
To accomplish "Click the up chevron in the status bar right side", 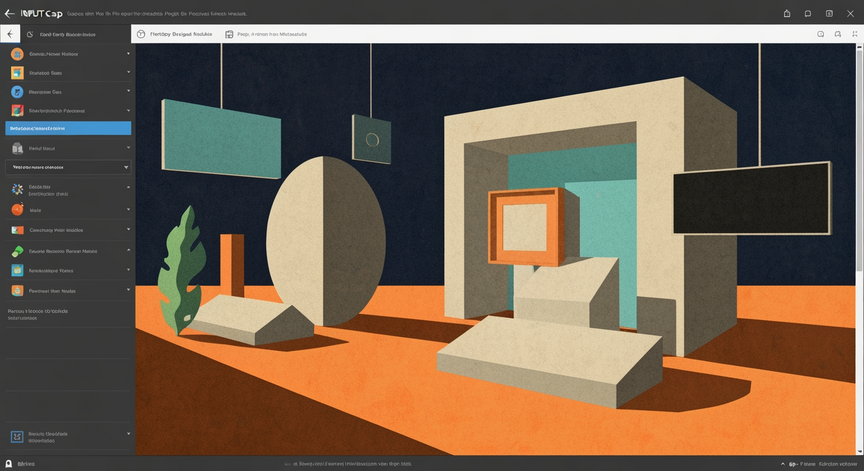I will click(783, 464).
